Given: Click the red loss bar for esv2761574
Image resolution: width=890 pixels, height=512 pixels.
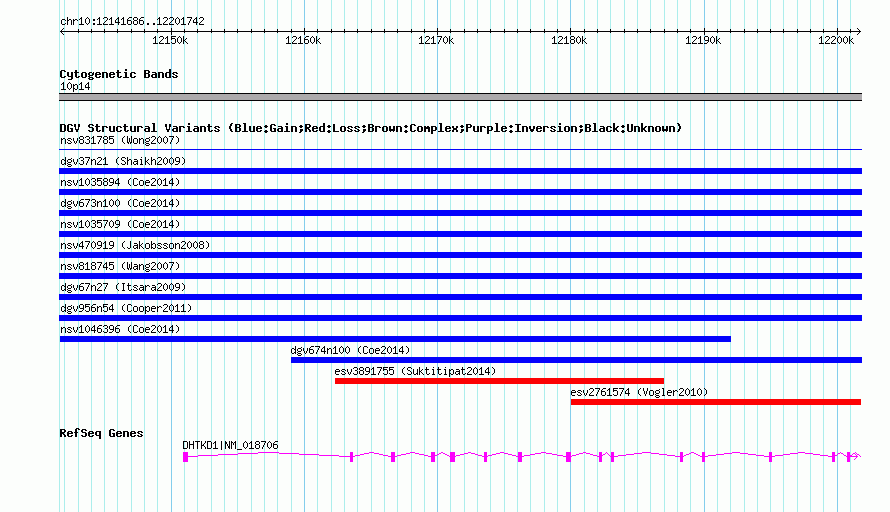Looking at the screenshot, I should tap(716, 402).
